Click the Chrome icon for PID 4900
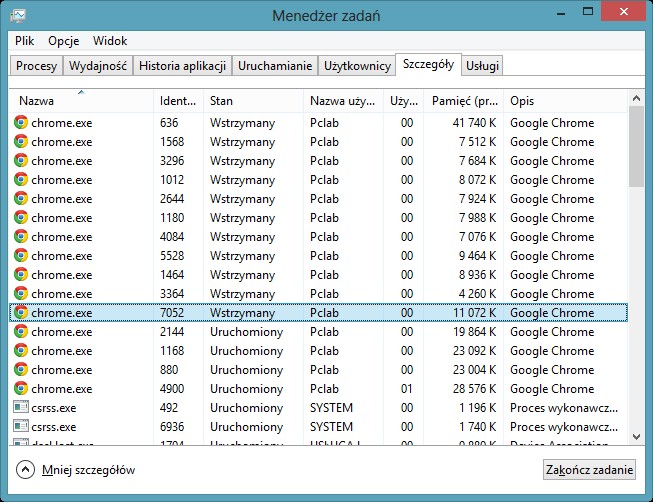The height and width of the screenshot is (502, 653). click(21, 389)
